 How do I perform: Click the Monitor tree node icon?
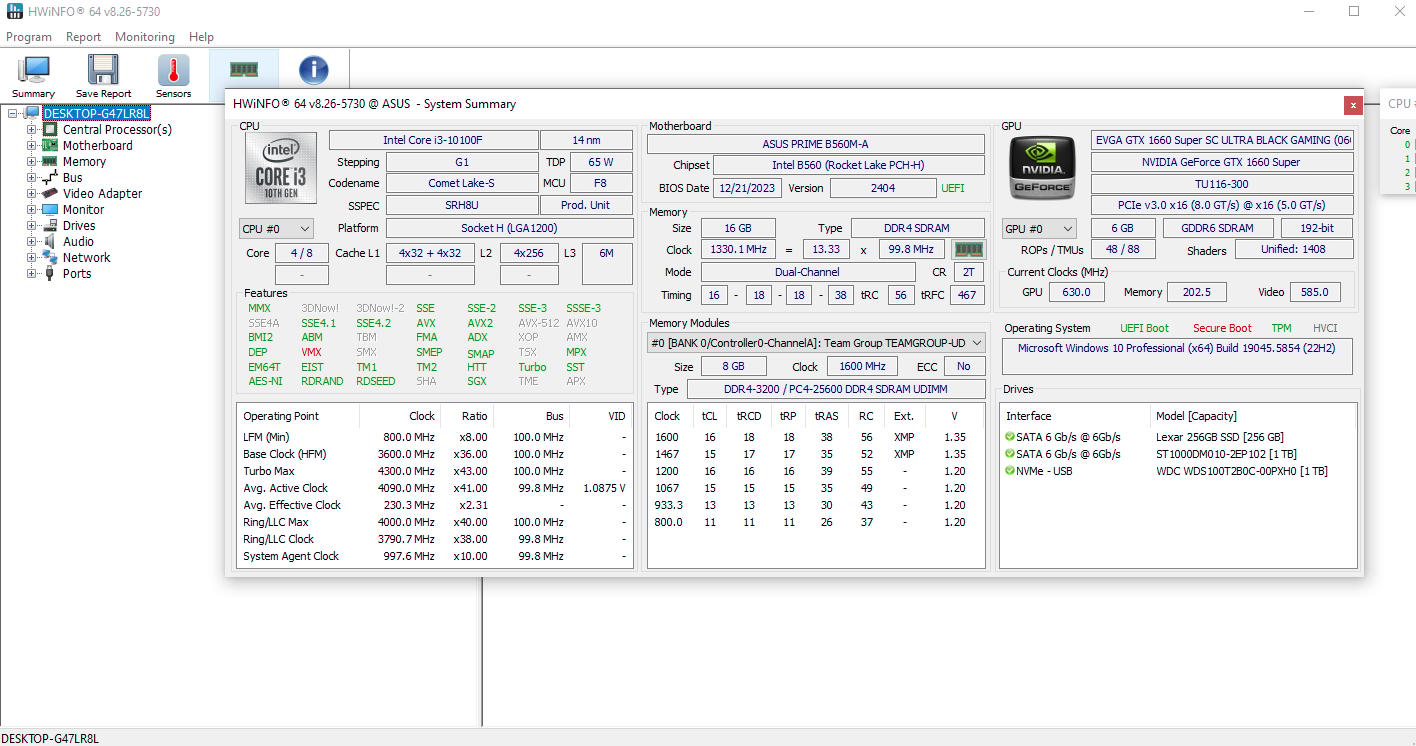[x=50, y=209]
